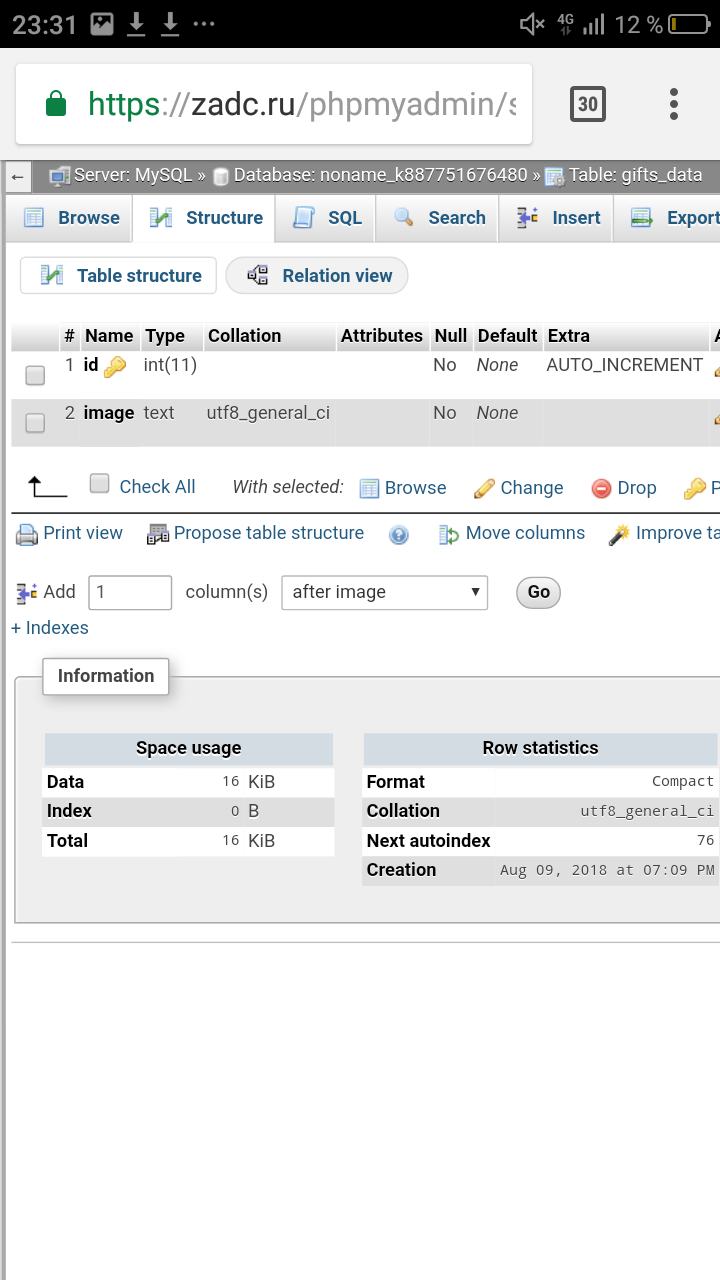Click the Print view printer icon
The height and width of the screenshot is (1280, 720).
click(x=27, y=534)
